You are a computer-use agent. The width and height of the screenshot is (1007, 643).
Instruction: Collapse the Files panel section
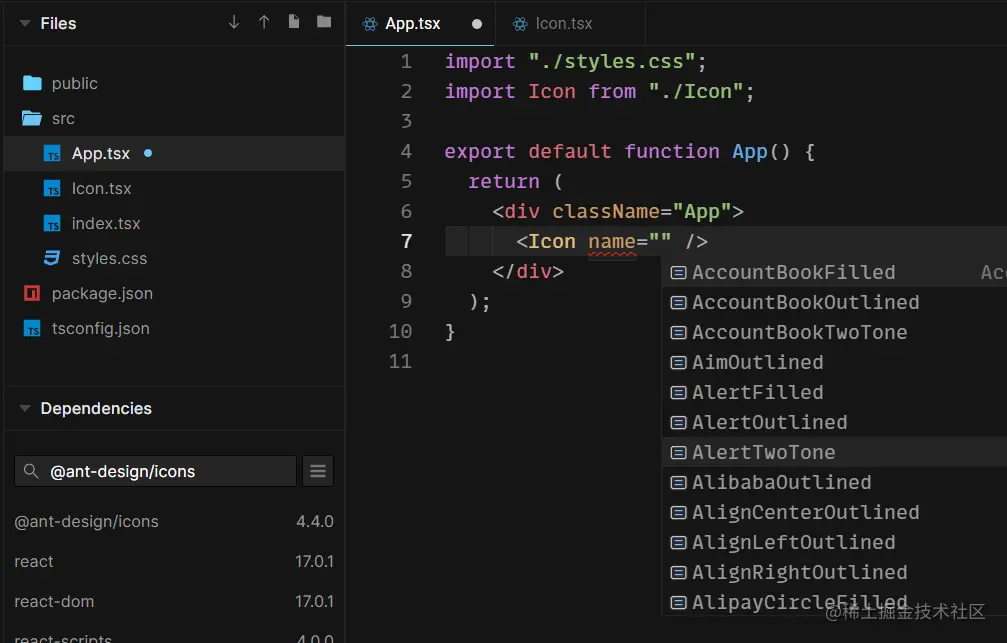[24, 23]
